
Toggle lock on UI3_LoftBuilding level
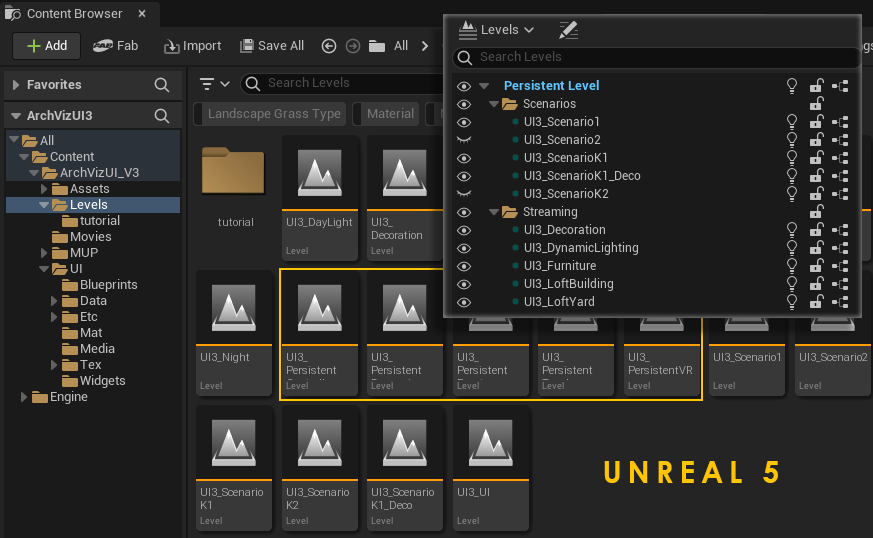point(816,283)
